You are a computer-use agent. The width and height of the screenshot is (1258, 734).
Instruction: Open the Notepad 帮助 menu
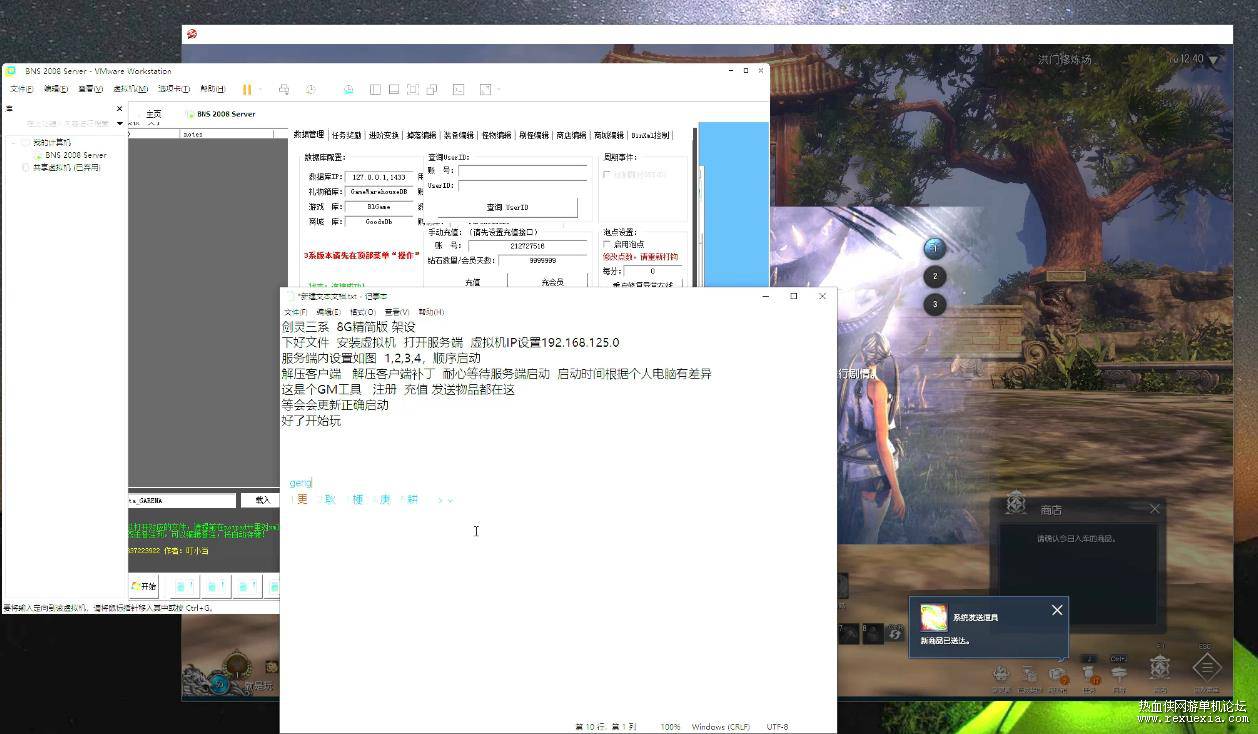[431, 312]
